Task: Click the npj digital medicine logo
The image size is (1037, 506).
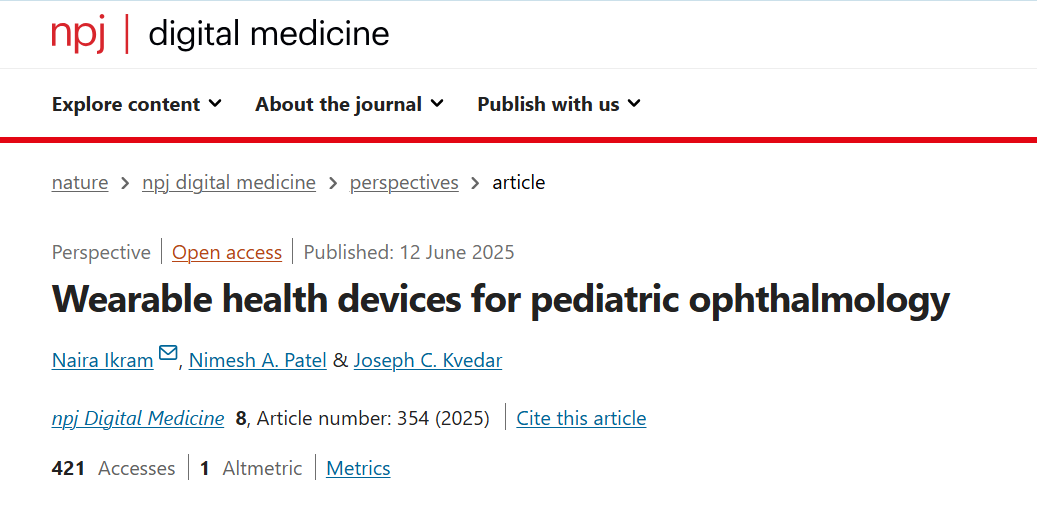Action: click(220, 34)
